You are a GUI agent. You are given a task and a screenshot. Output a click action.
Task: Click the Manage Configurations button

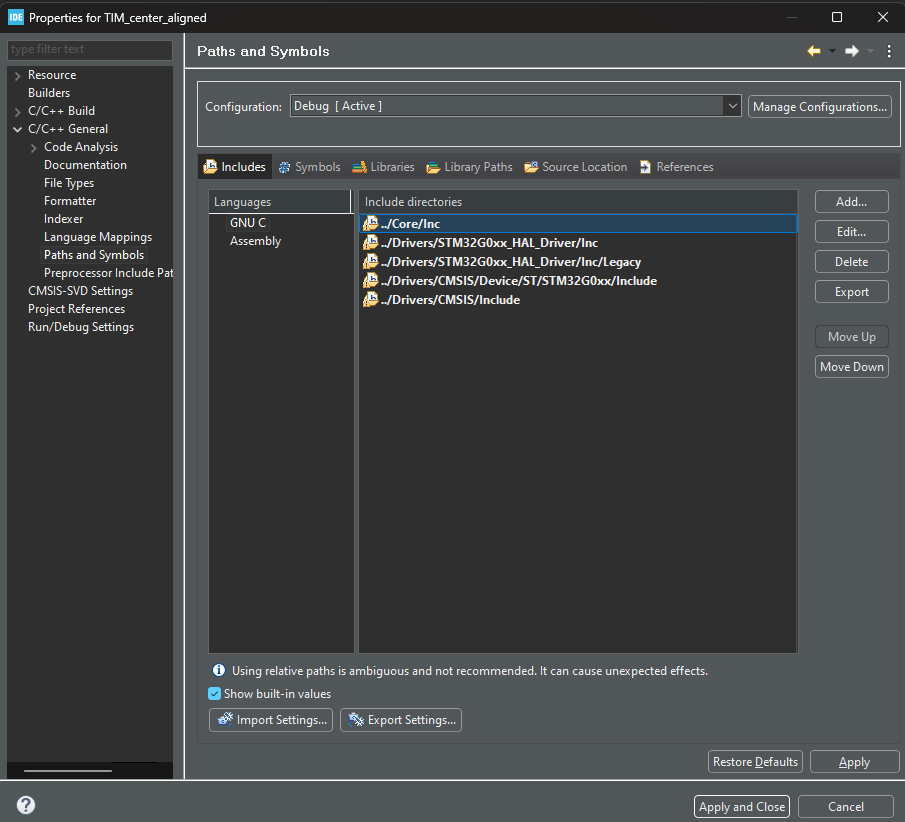pyautogui.click(x=819, y=106)
